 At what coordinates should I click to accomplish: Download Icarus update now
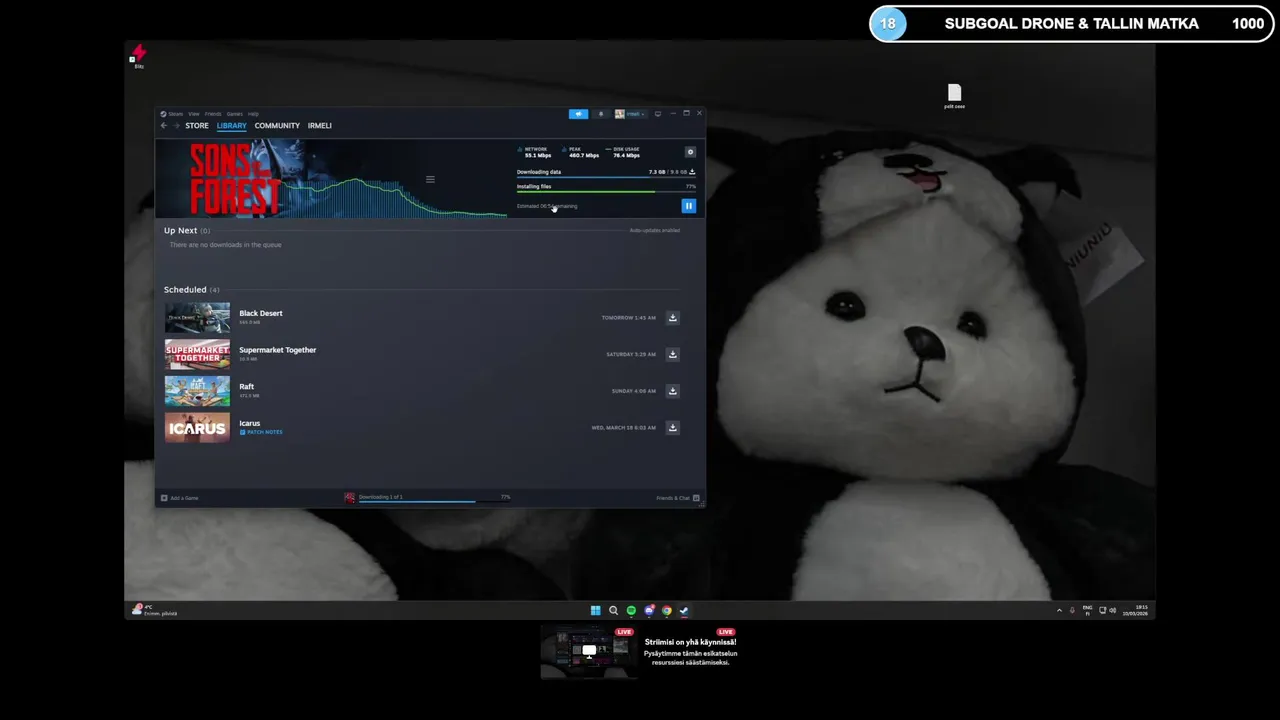tap(673, 428)
